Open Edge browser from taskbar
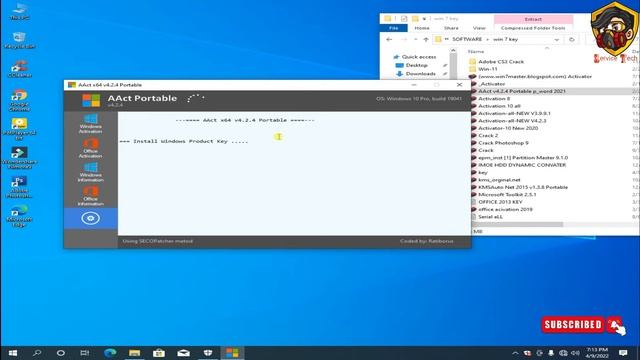This screenshot has height=360, width=640. [110, 353]
